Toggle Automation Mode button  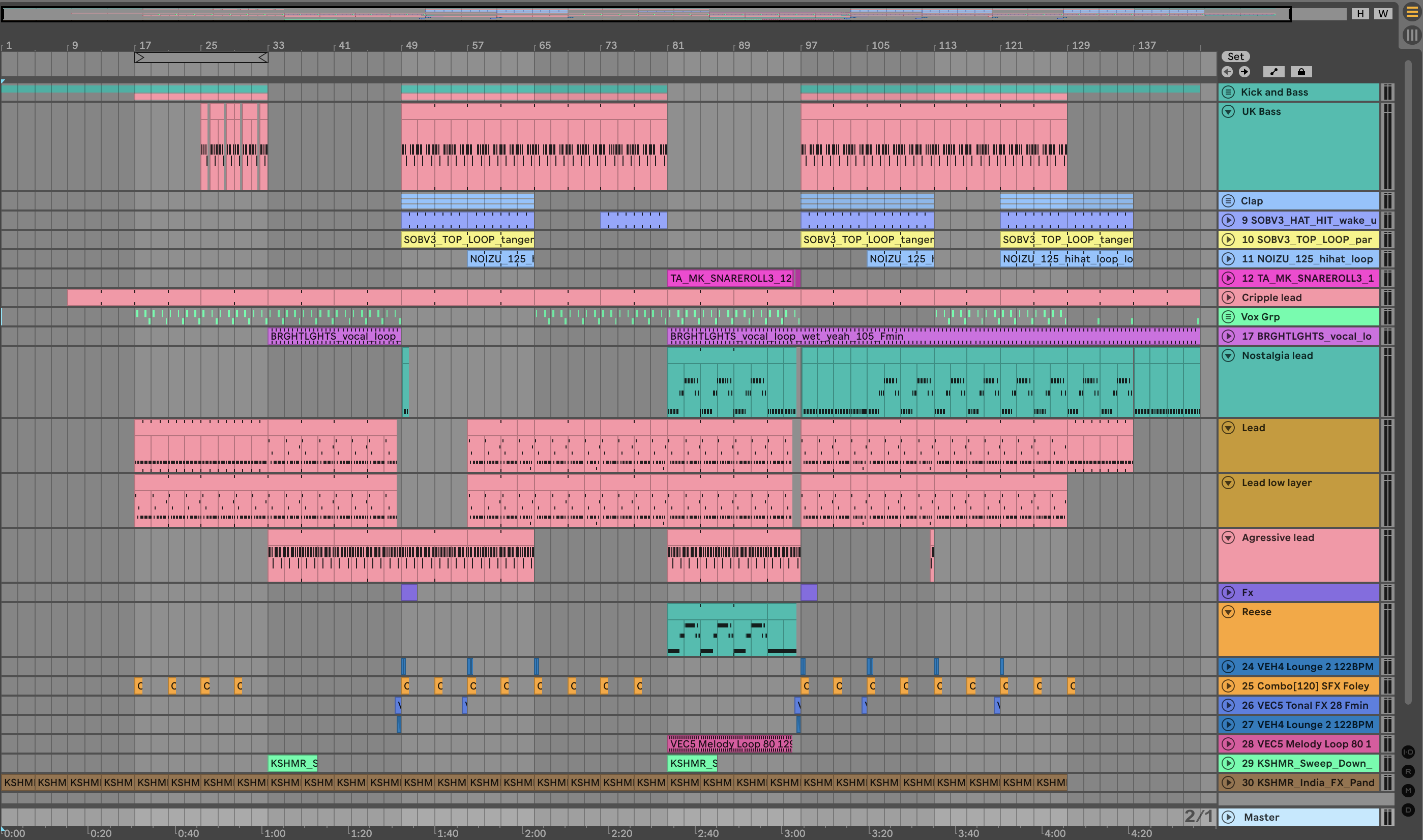[x=1273, y=72]
